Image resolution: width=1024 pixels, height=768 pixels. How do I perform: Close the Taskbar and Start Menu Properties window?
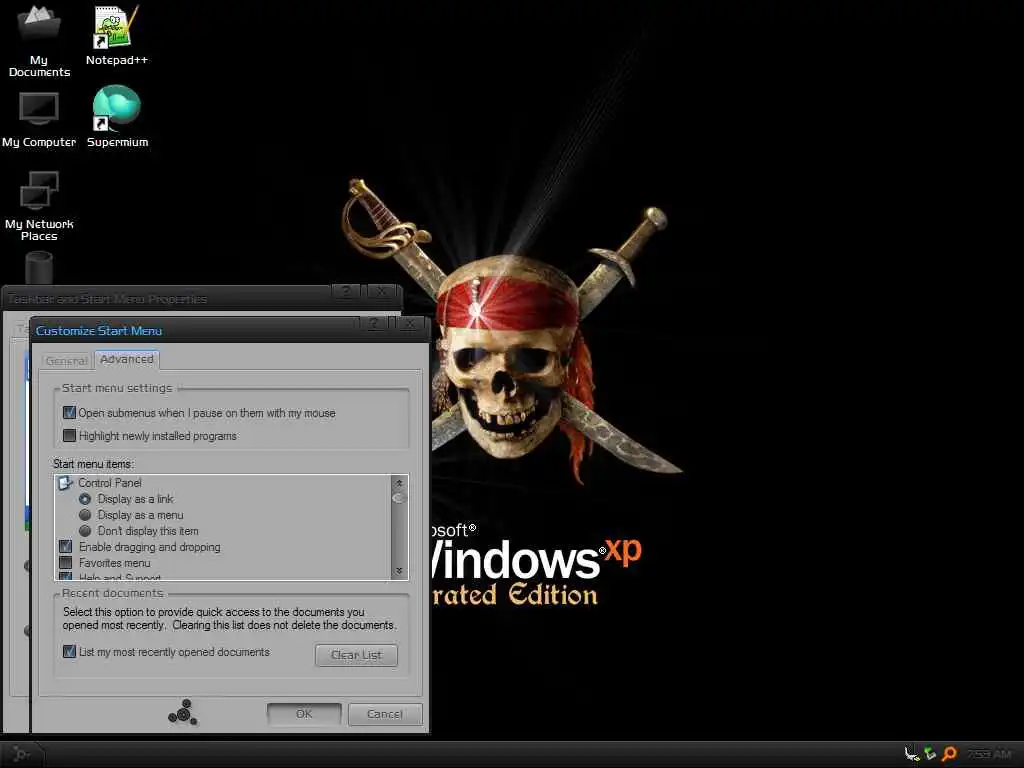382,291
